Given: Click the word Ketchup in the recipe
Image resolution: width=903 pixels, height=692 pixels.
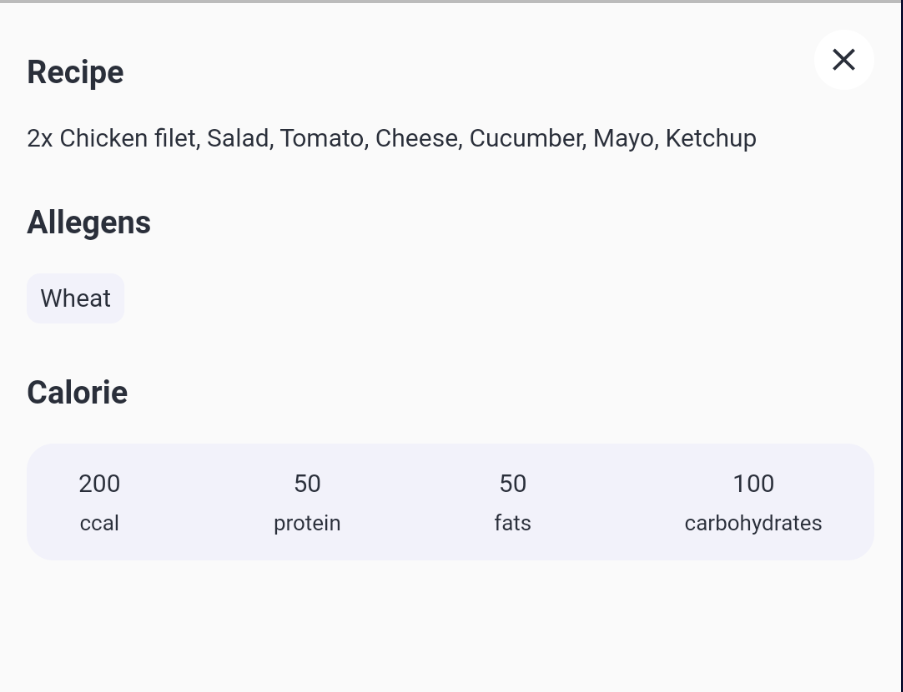Looking at the screenshot, I should pyautogui.click(x=711, y=139).
